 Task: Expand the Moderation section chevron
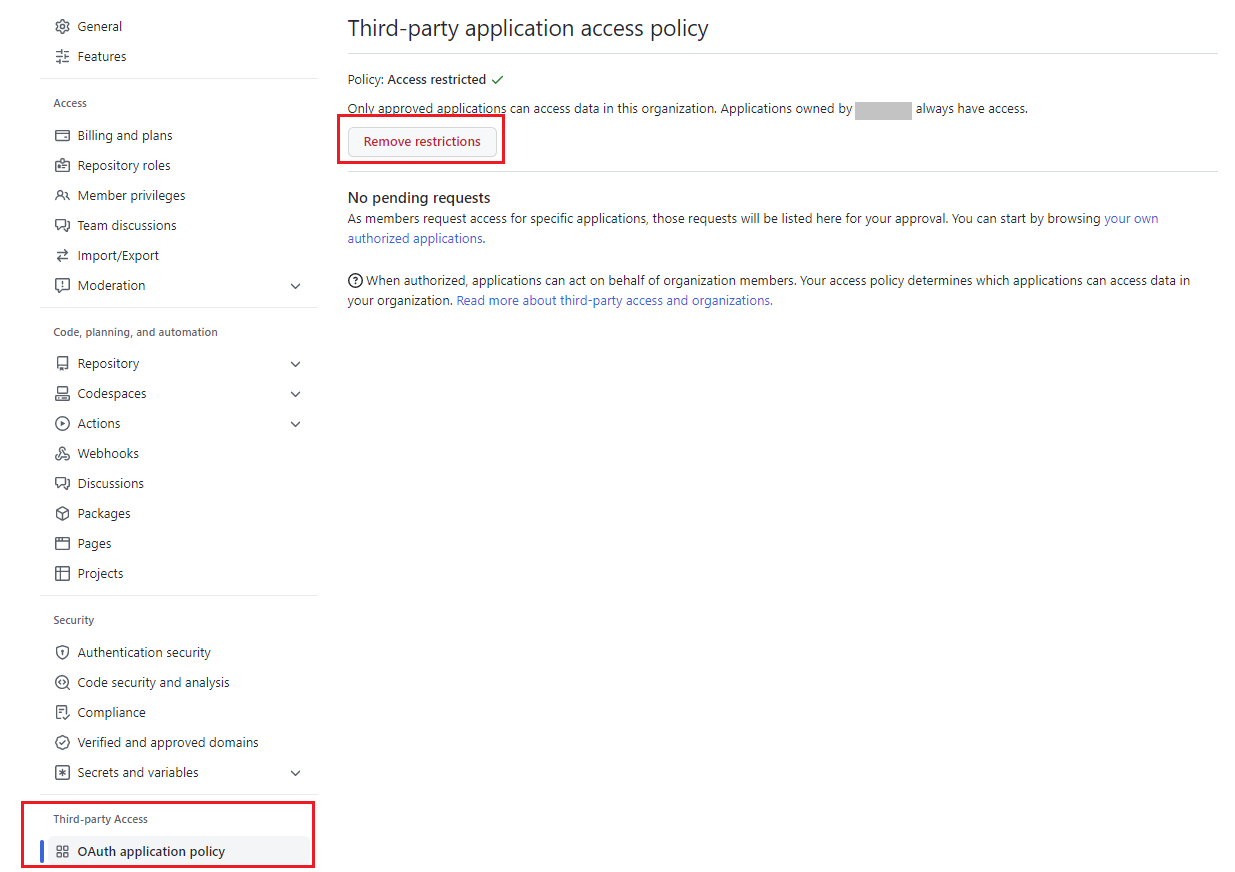coord(295,286)
